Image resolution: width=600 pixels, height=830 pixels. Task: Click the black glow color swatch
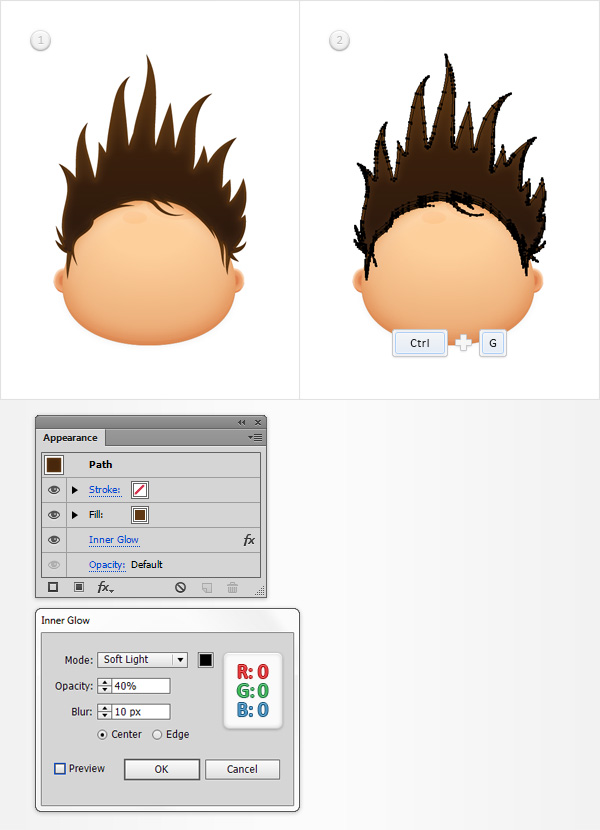coord(205,660)
